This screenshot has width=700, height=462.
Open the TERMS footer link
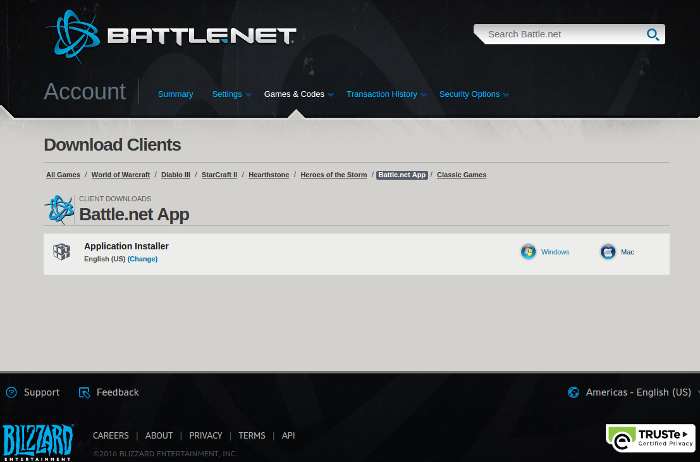[x=252, y=436]
